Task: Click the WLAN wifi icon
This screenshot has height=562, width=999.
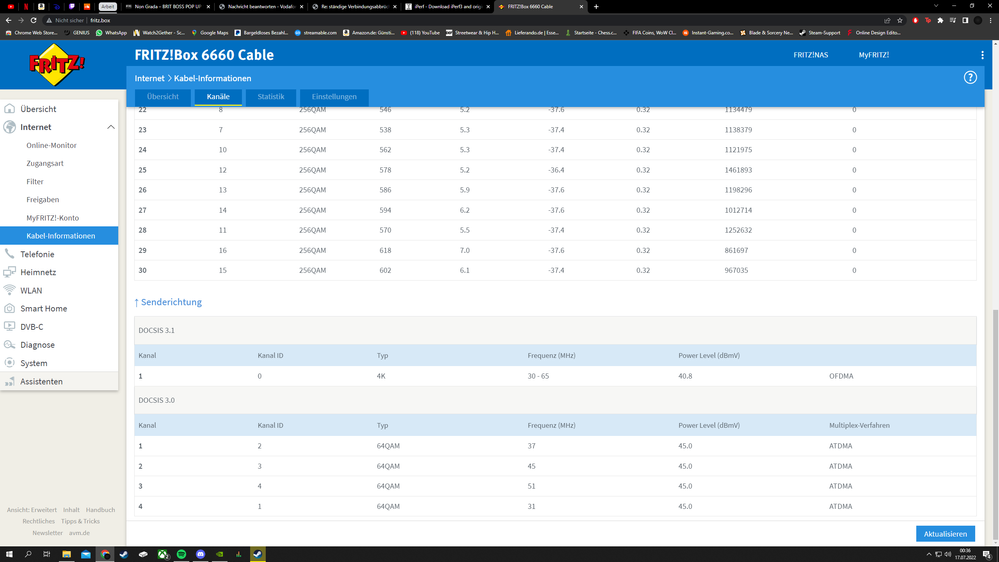Action: 10,290
